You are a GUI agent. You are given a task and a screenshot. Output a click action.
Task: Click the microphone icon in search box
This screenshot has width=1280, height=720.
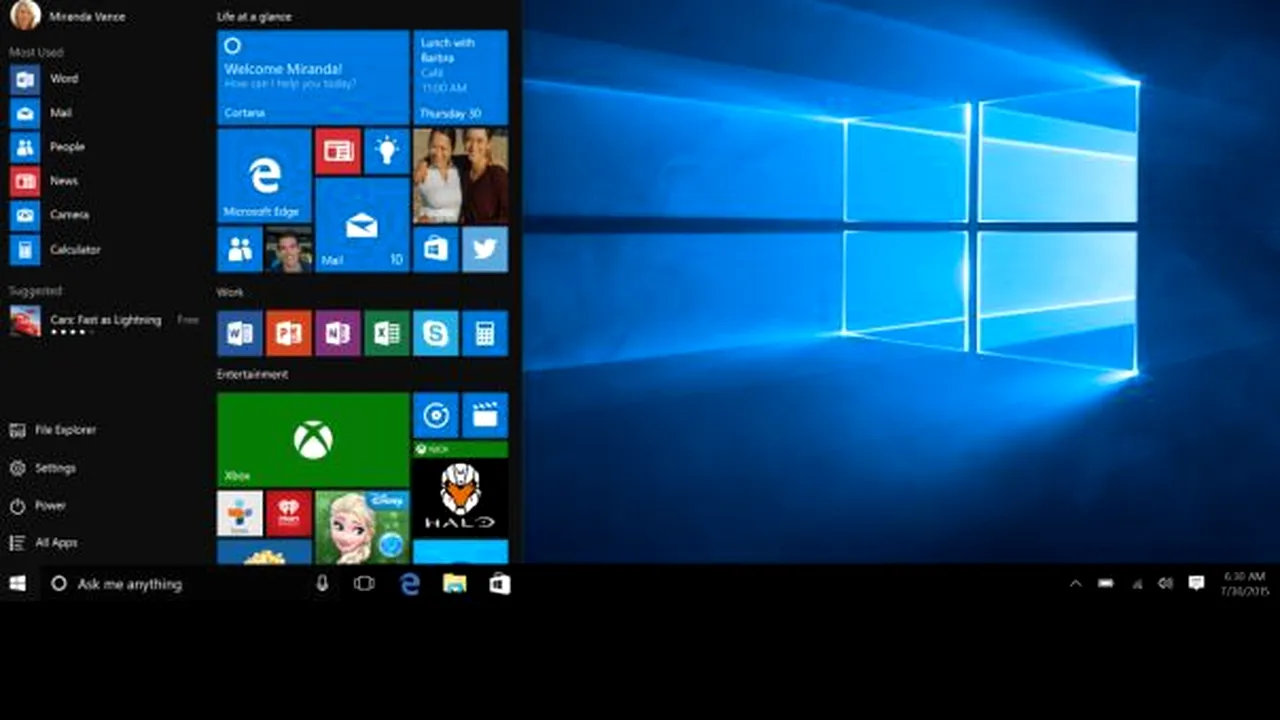coord(322,584)
